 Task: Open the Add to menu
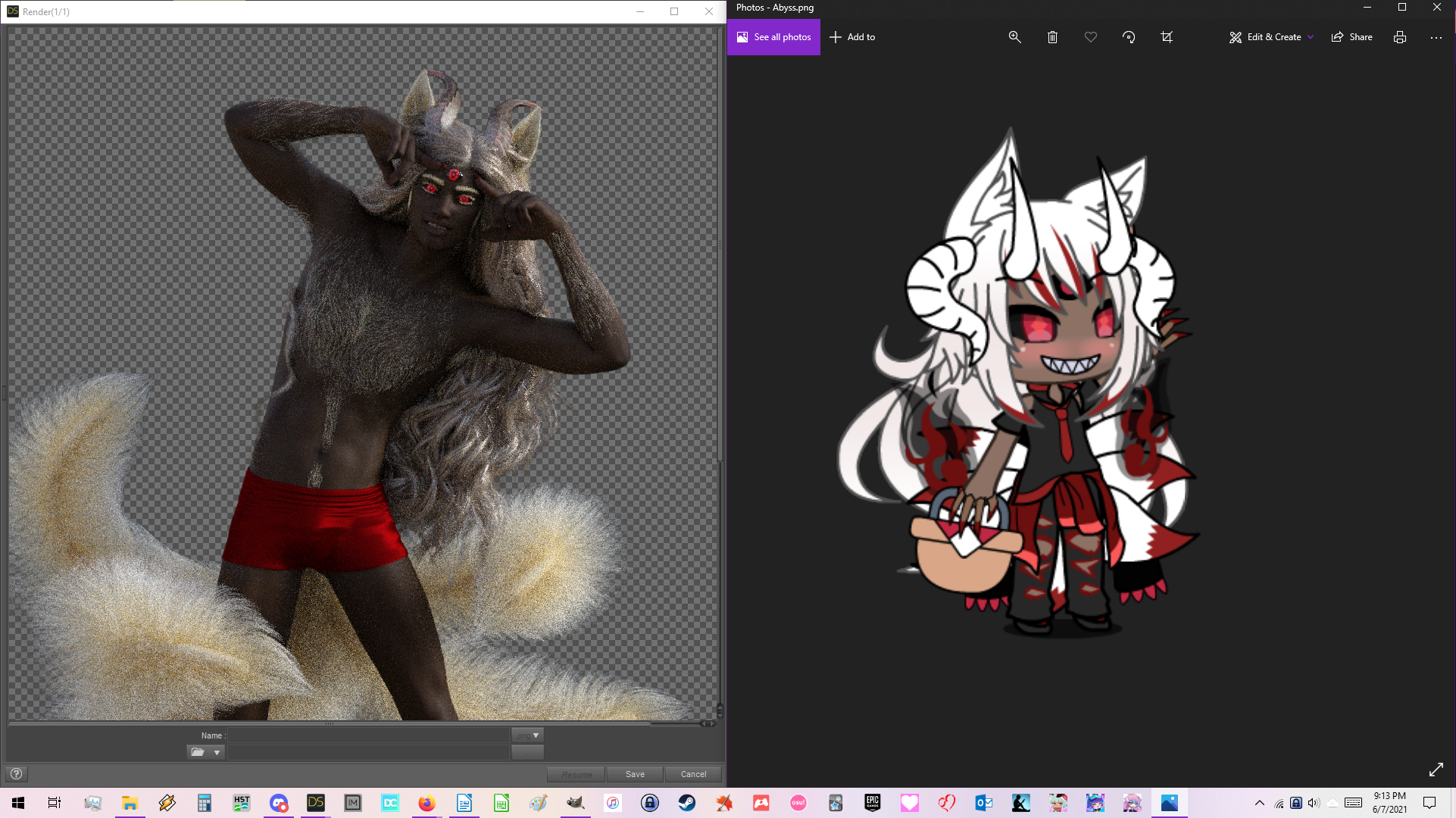(852, 37)
